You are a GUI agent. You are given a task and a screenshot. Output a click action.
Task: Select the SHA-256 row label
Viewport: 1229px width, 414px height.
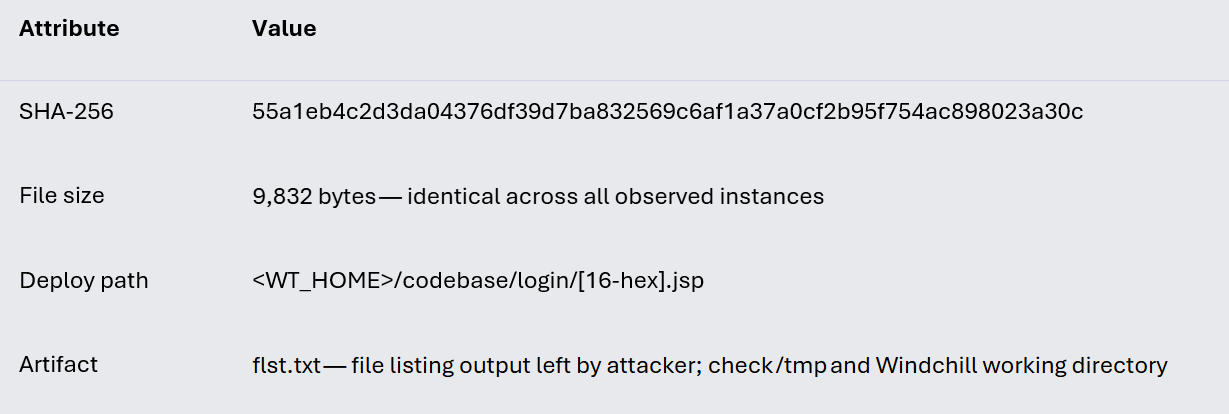66,112
